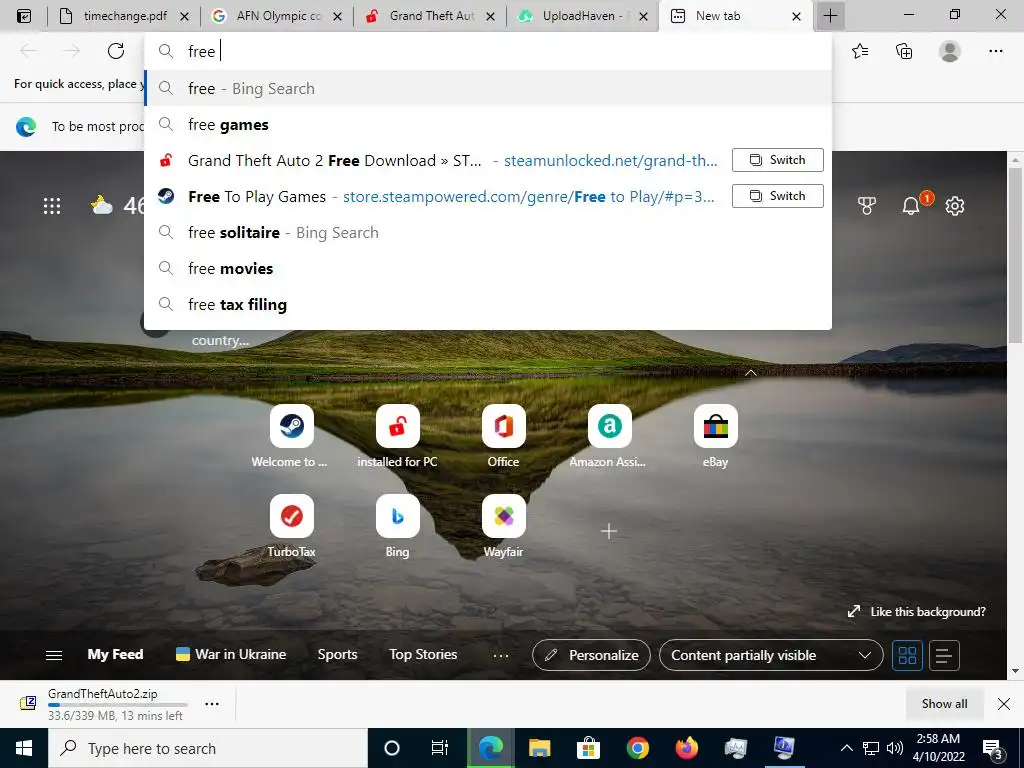Viewport: 1024px width, 768px height.
Task: Open File Explorer from the taskbar
Action: pos(539,748)
